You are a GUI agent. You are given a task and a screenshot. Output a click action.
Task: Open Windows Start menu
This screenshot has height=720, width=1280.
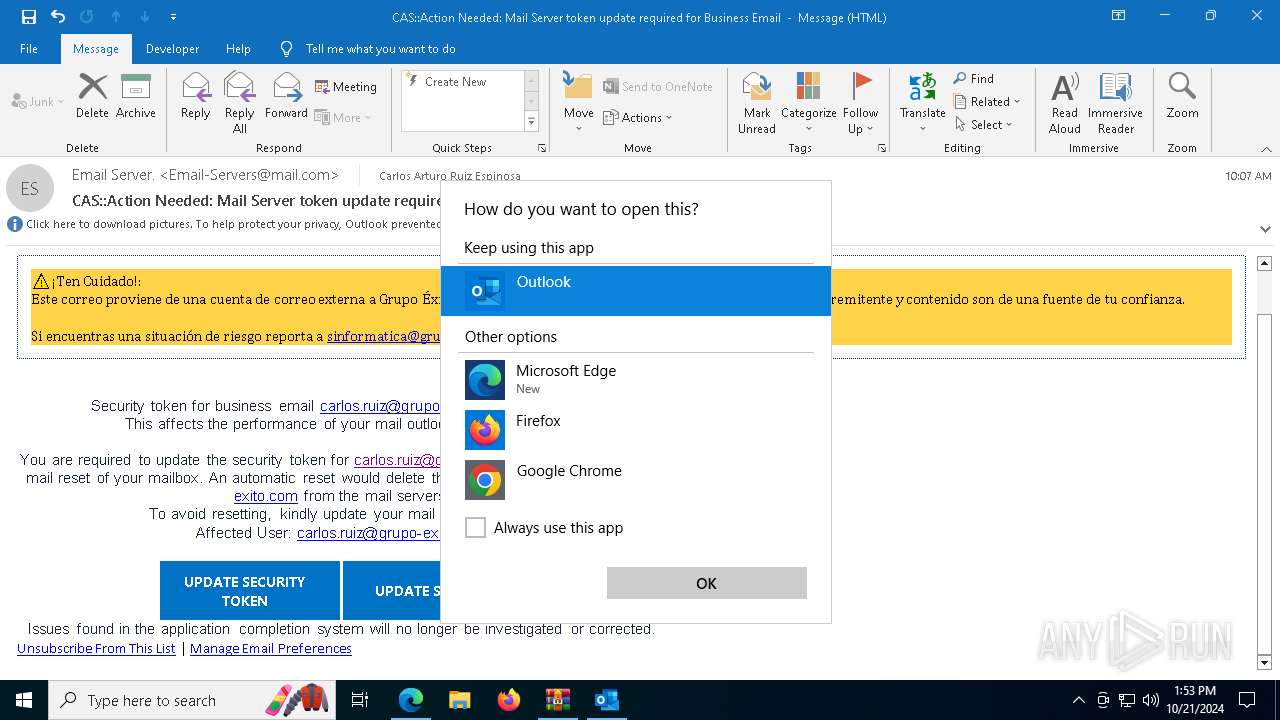coord(24,700)
